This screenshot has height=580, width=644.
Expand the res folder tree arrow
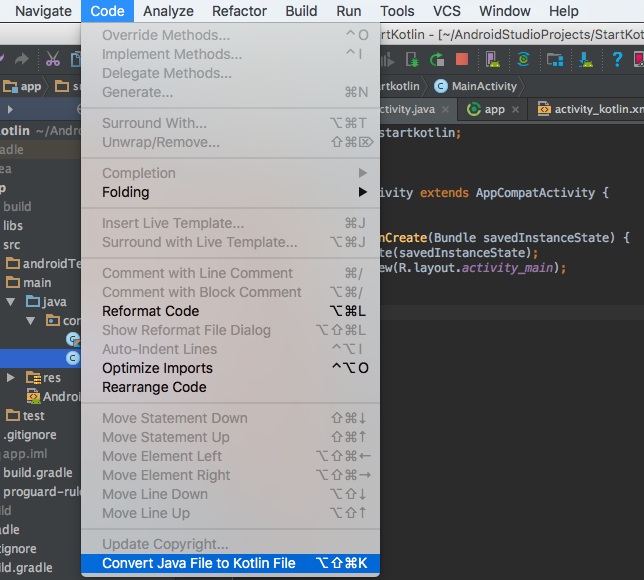(11, 377)
